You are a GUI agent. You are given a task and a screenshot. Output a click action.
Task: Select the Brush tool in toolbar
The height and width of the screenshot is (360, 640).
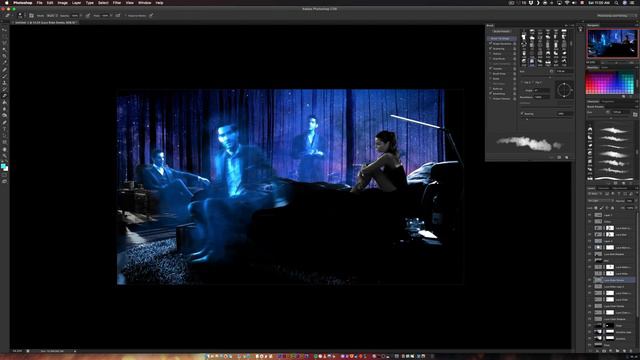tap(4, 76)
